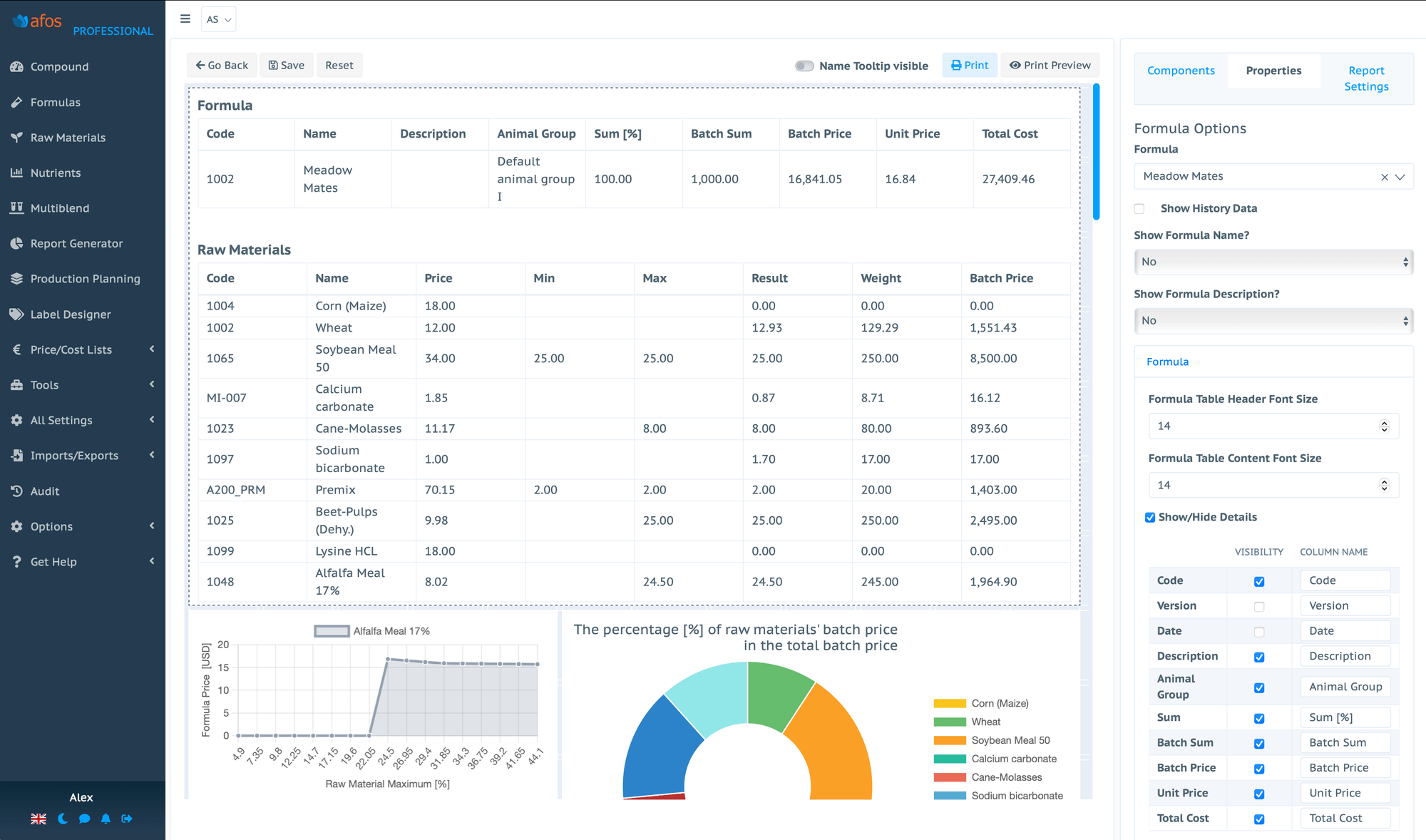
Task: Switch to the Report Settings tab
Action: 1366,78
